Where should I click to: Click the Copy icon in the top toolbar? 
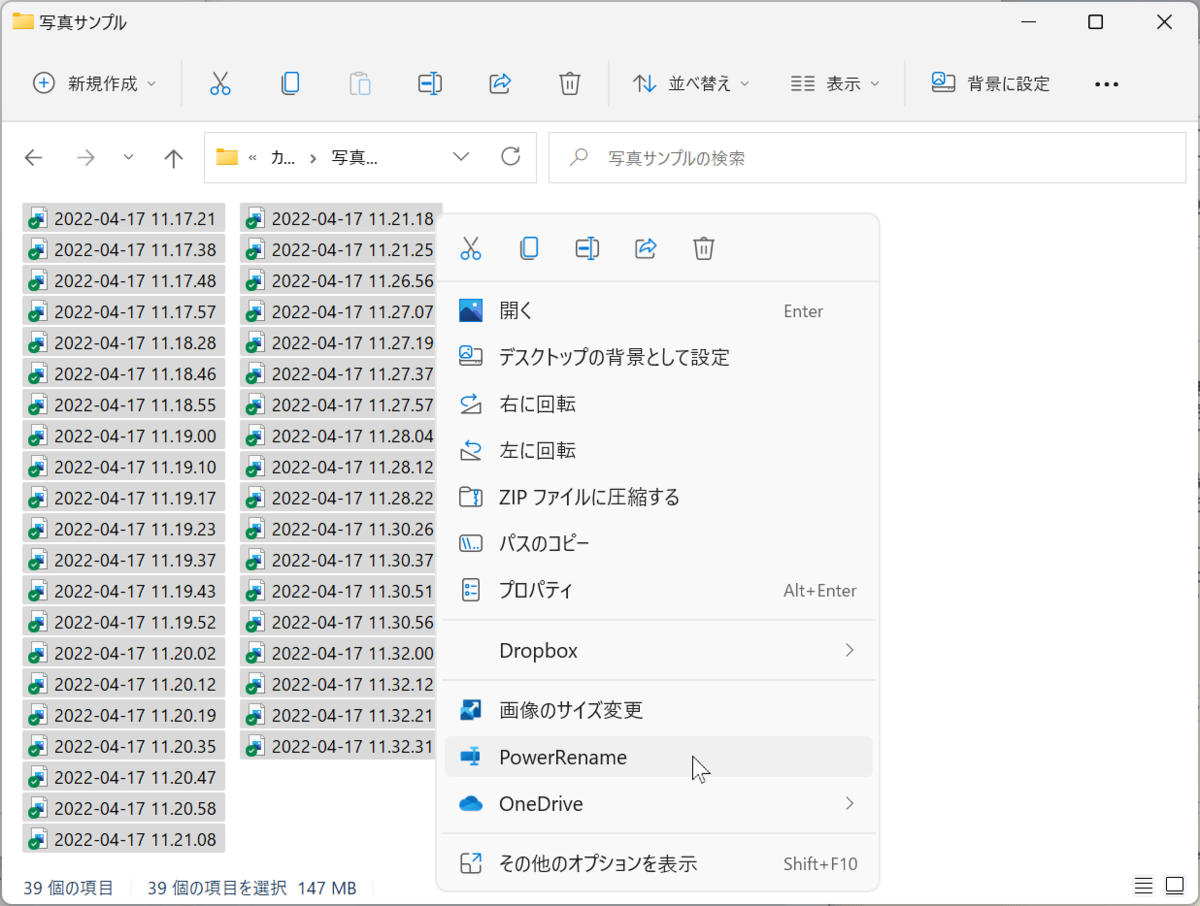point(290,84)
